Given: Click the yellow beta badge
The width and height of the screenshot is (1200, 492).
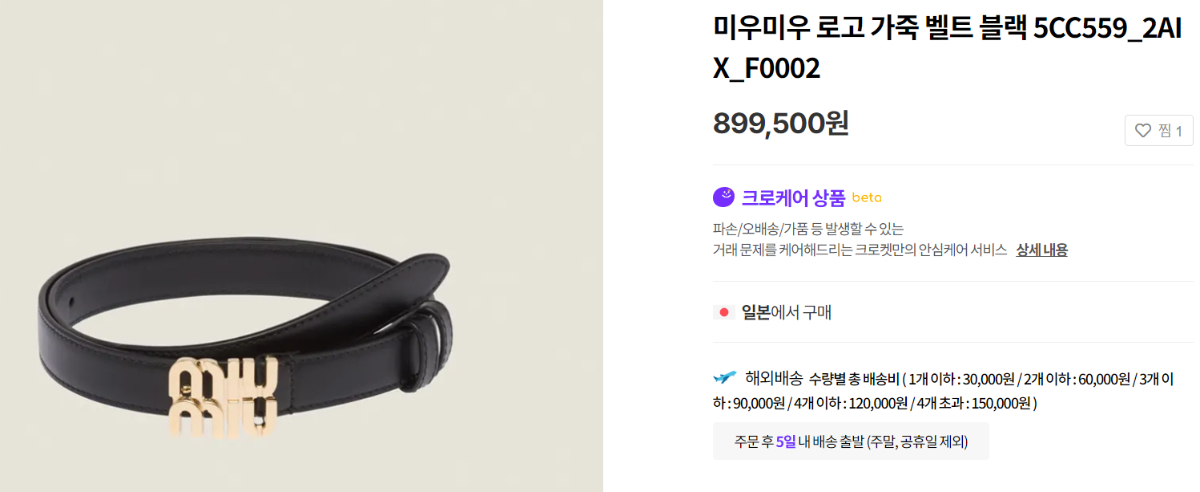Looking at the screenshot, I should click(x=866, y=198).
